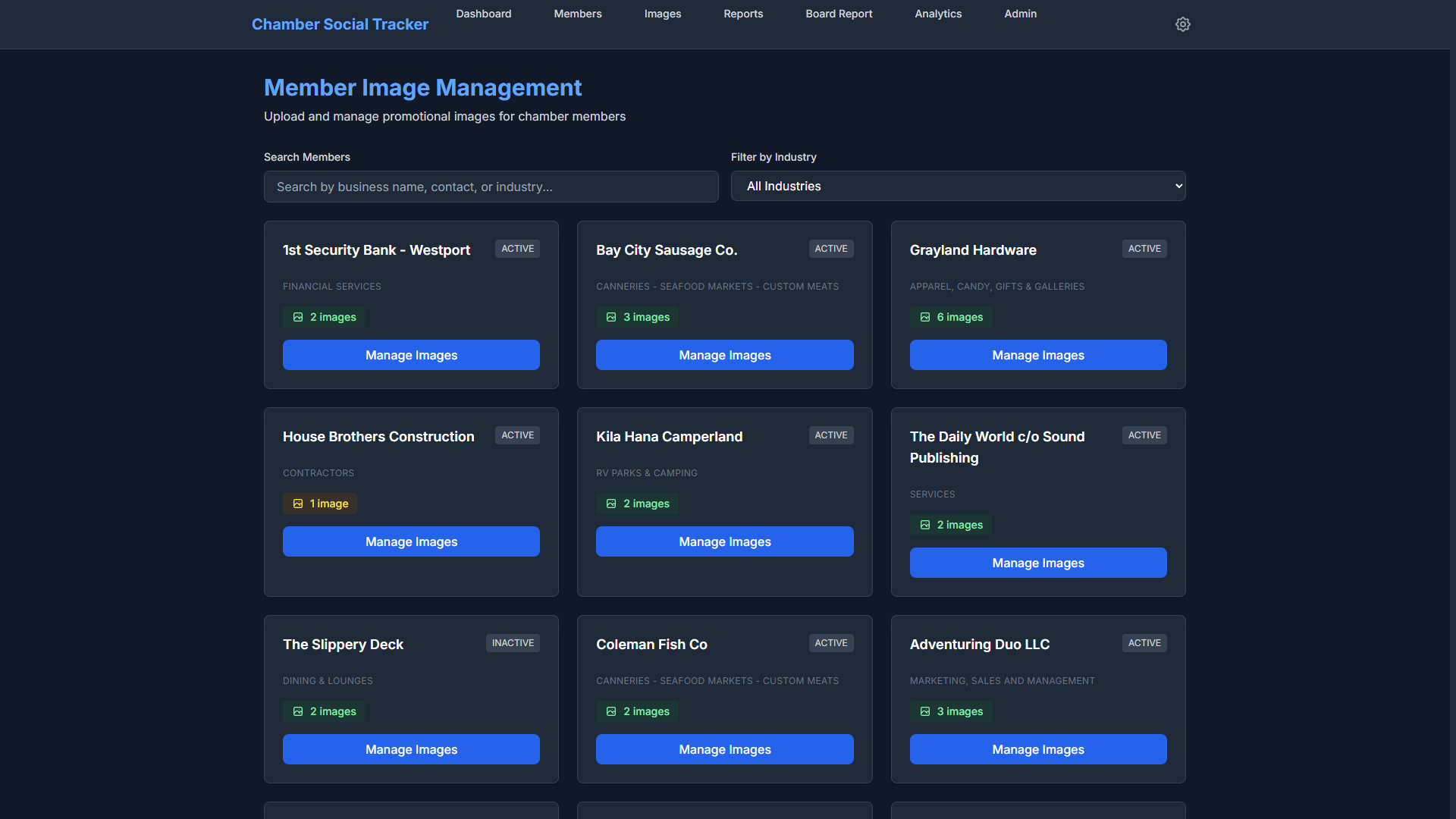Click image icon in The Daily World badge
The image size is (1456, 819).
pyautogui.click(x=925, y=525)
